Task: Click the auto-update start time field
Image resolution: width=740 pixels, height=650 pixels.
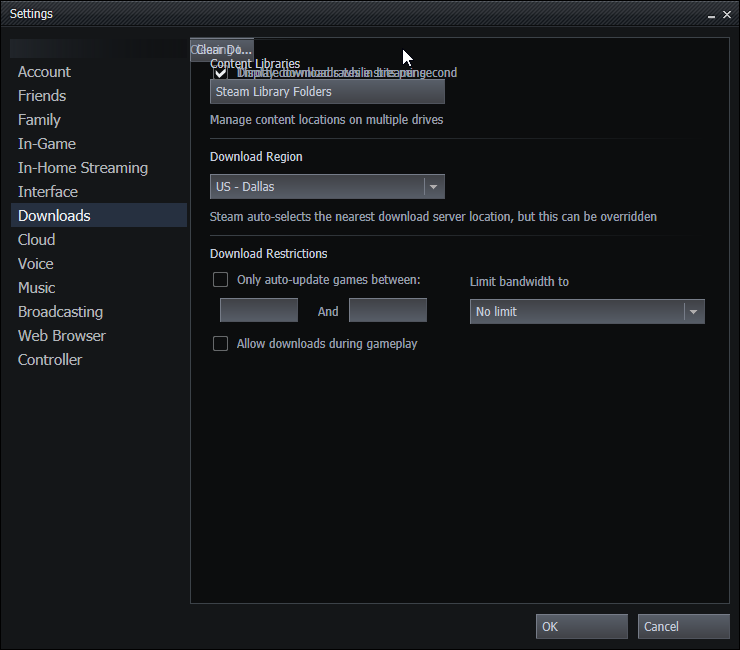Action: point(259,310)
